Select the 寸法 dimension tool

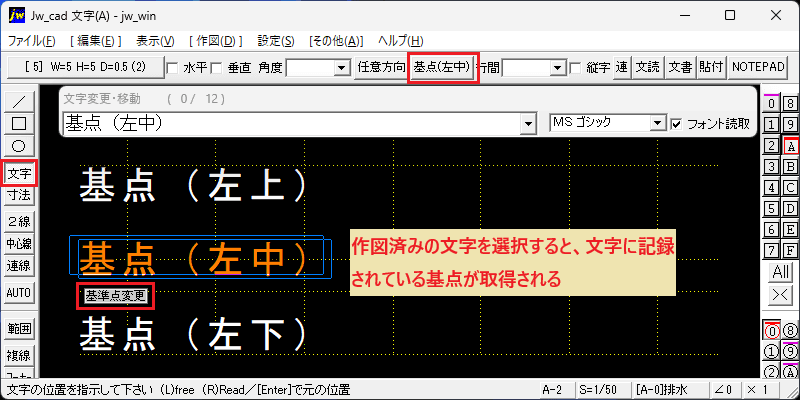(19, 195)
